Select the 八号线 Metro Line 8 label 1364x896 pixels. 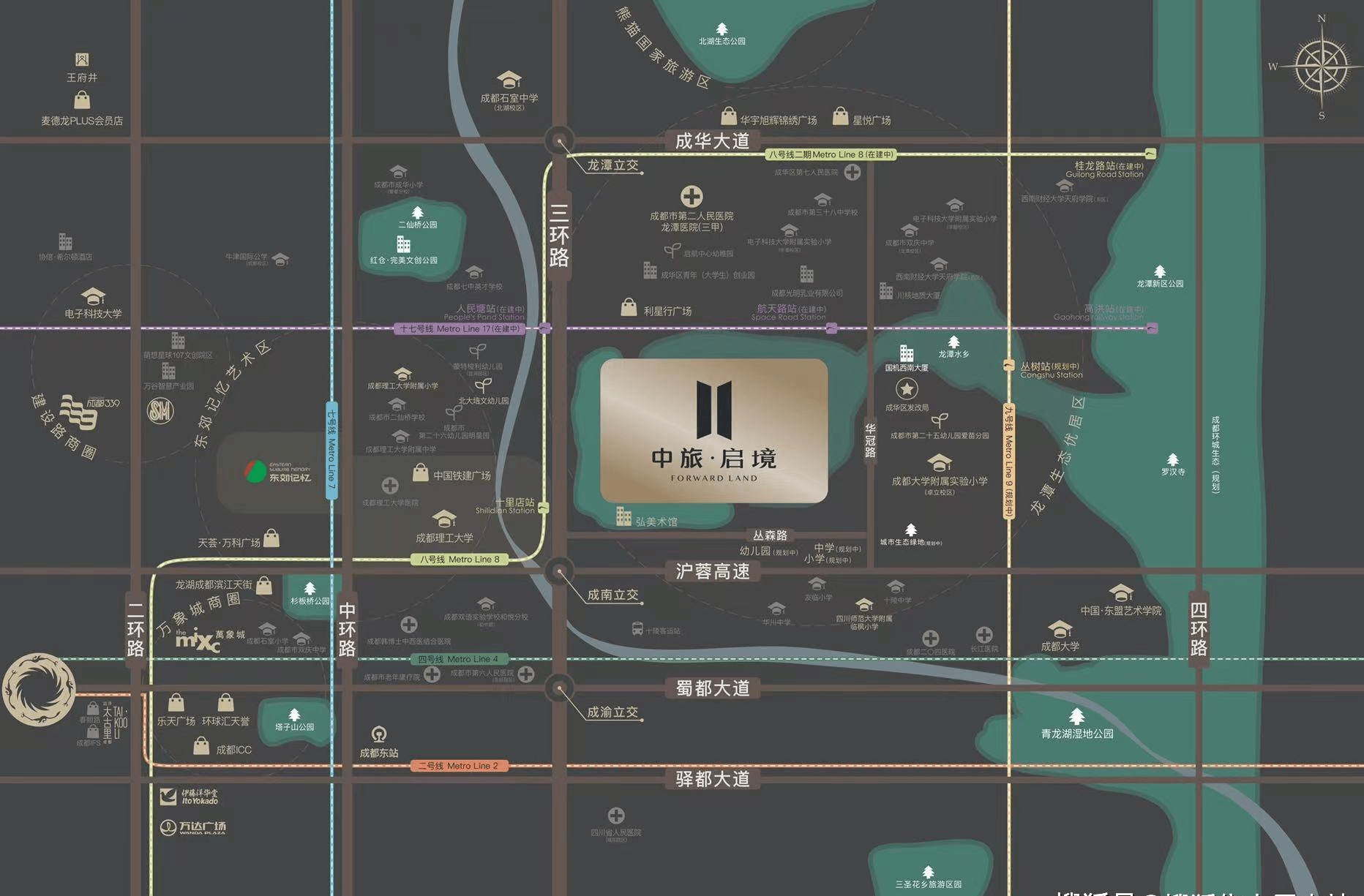pos(460,560)
